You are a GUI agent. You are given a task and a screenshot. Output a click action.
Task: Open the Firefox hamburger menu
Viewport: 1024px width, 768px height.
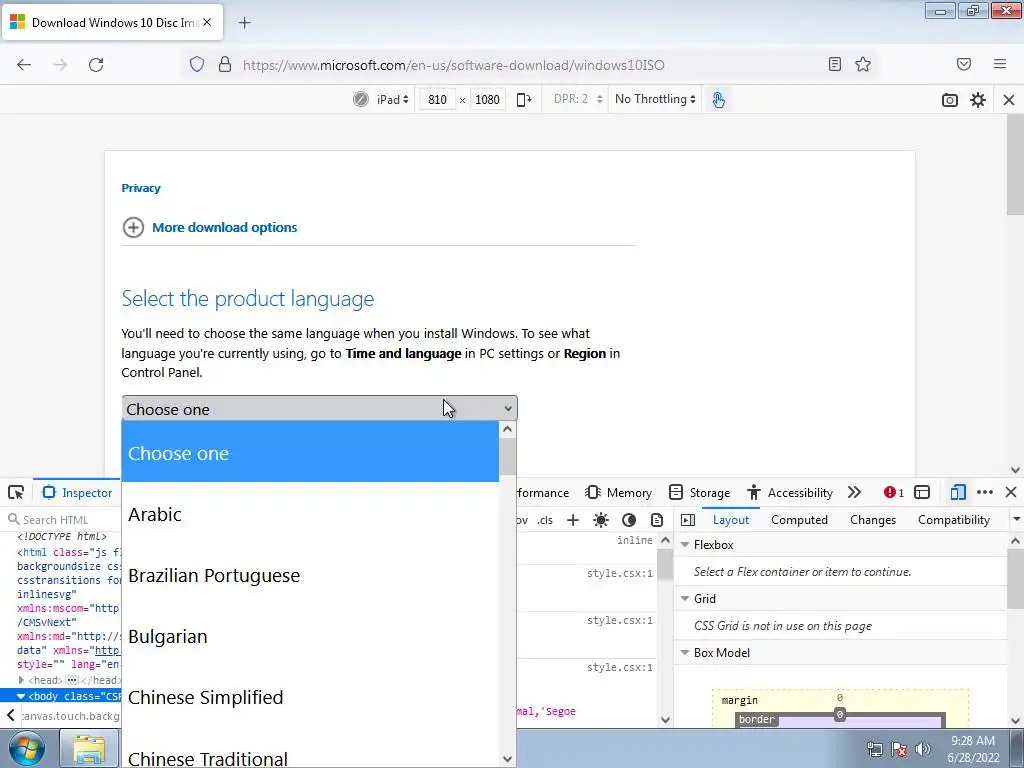click(x=1000, y=64)
